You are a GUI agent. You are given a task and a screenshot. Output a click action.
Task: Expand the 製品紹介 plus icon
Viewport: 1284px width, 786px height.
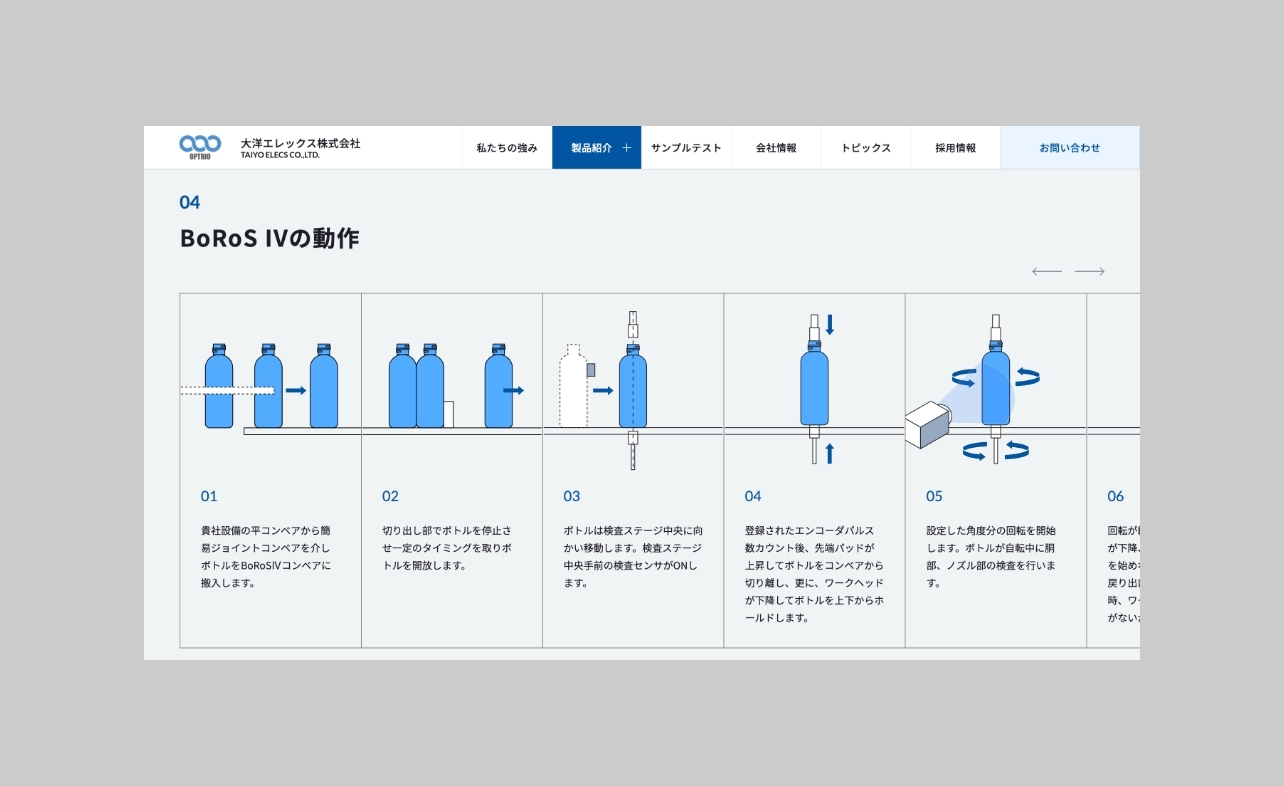pos(627,148)
